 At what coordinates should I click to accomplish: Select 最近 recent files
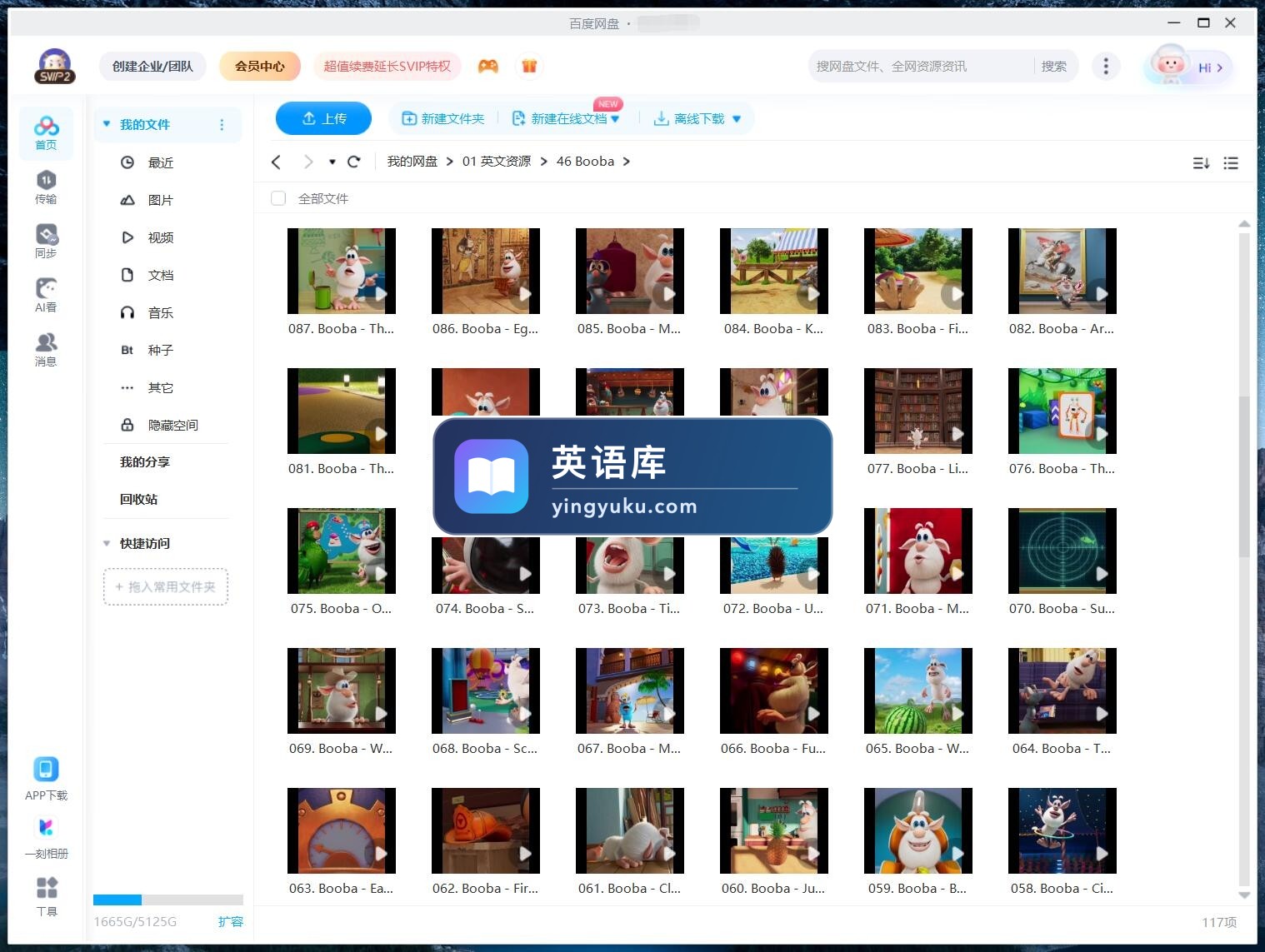[161, 162]
